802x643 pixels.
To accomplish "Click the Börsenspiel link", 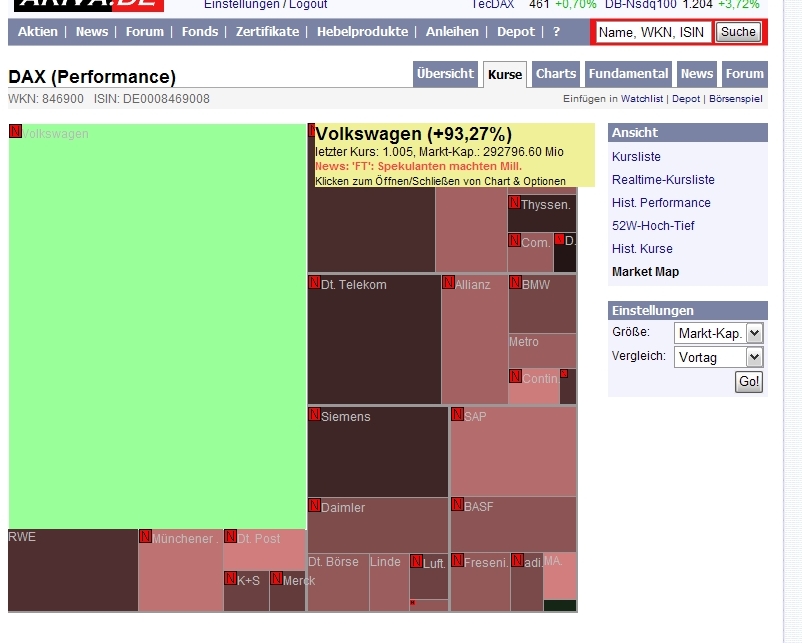I will [736, 99].
